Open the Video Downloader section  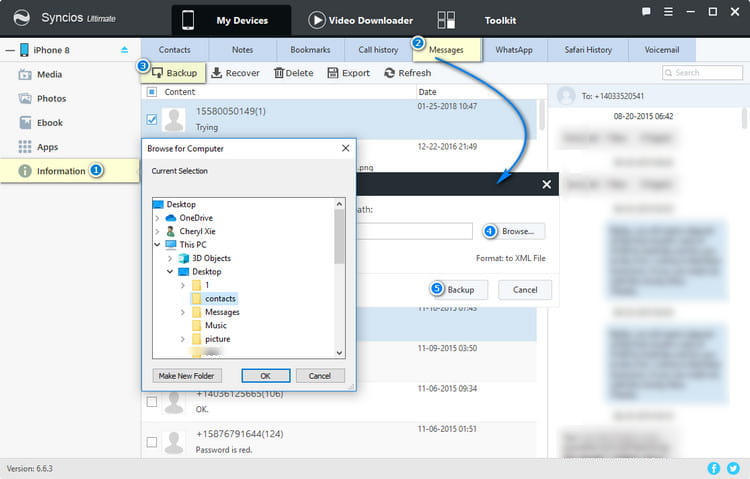pyautogui.click(x=361, y=20)
